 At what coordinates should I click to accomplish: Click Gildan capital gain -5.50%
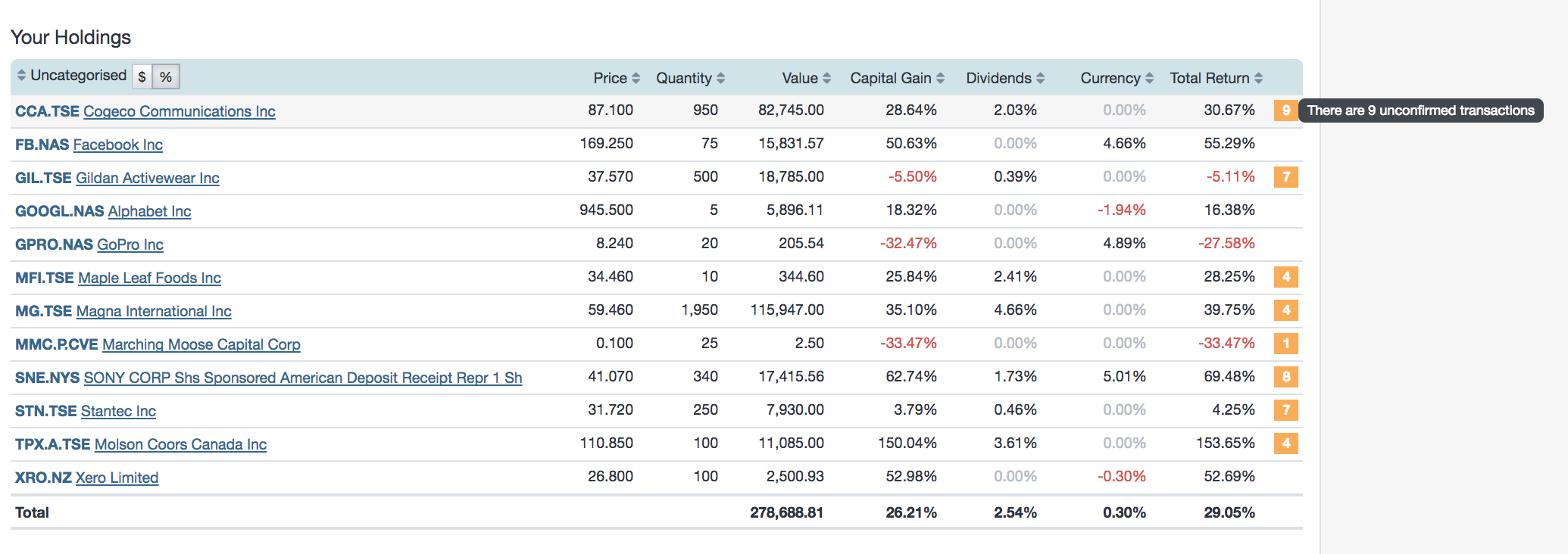pyautogui.click(x=912, y=176)
